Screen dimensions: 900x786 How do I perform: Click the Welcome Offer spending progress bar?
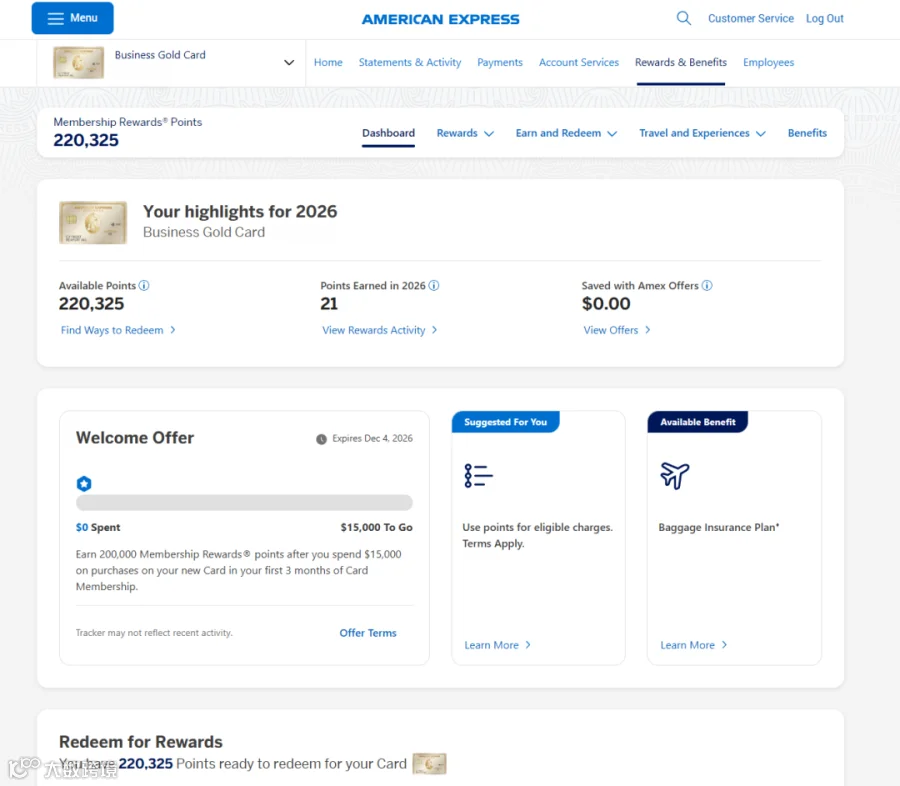tap(244, 502)
